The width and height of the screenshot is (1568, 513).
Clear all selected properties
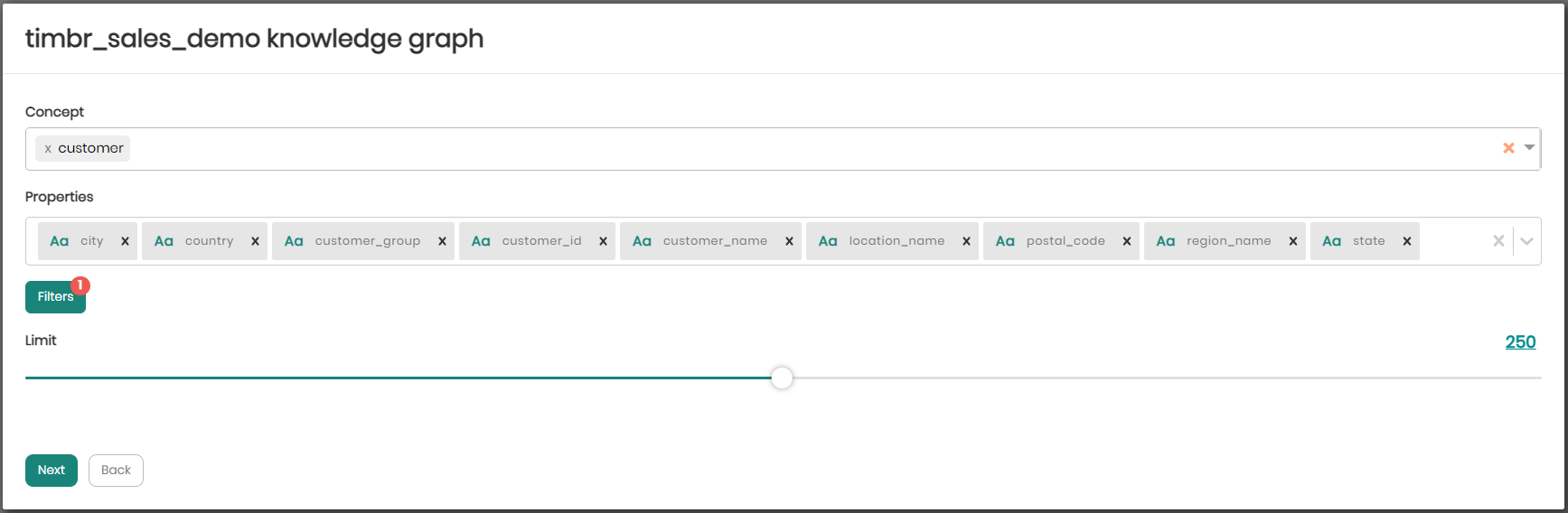click(x=1498, y=241)
